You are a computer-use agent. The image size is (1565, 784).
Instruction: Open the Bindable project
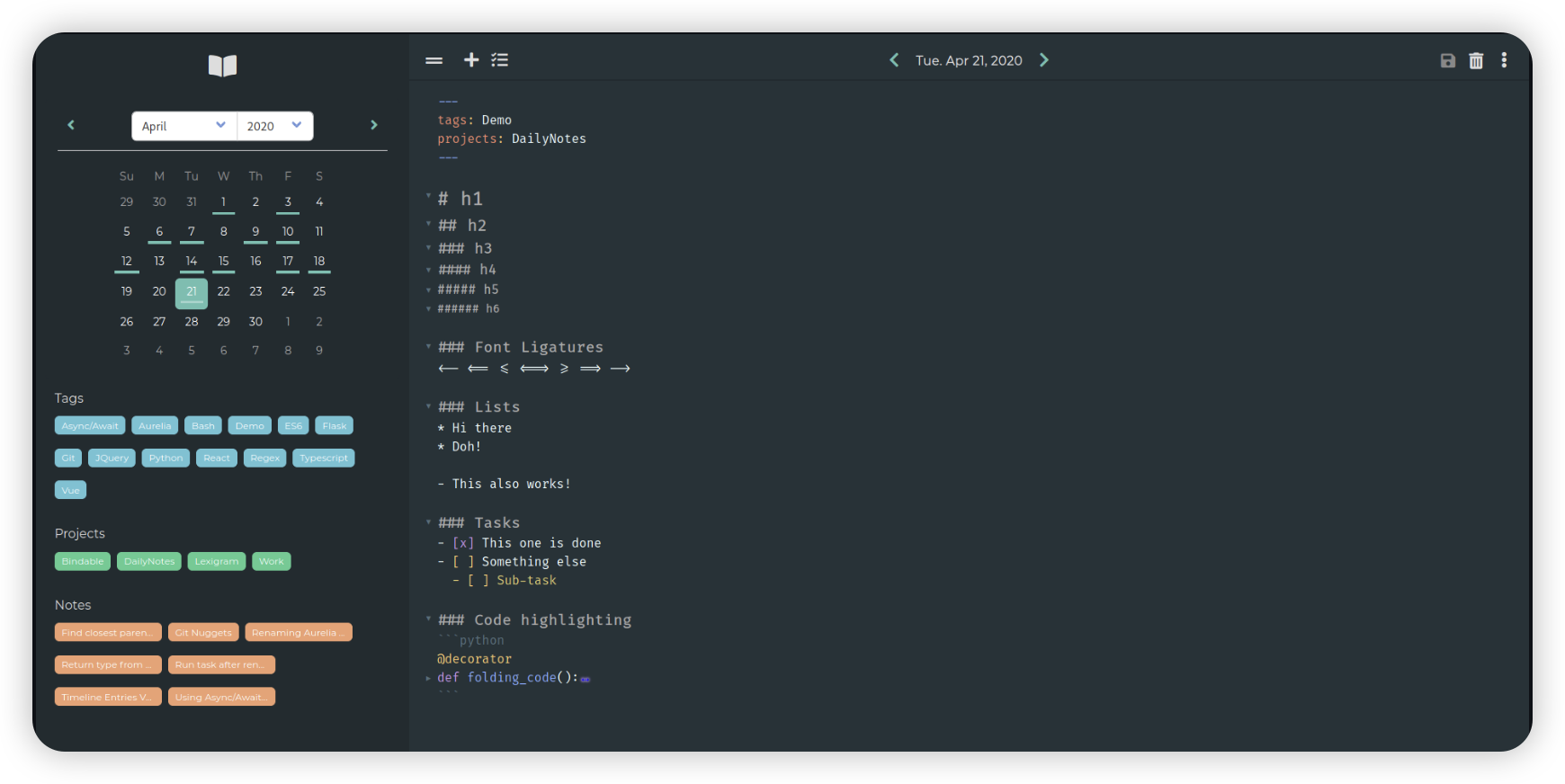pos(83,562)
